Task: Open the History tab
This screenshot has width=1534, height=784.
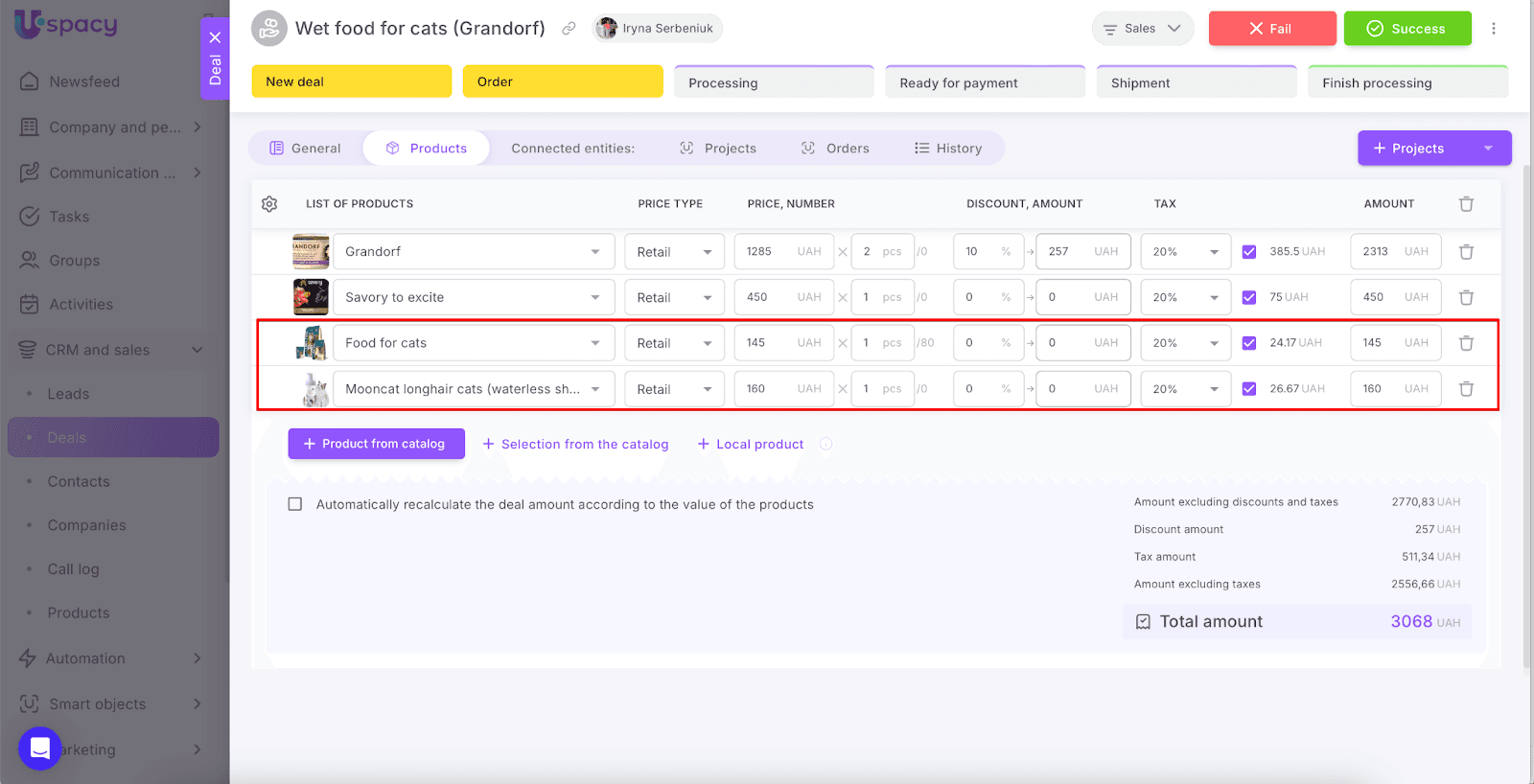Action: click(x=948, y=149)
